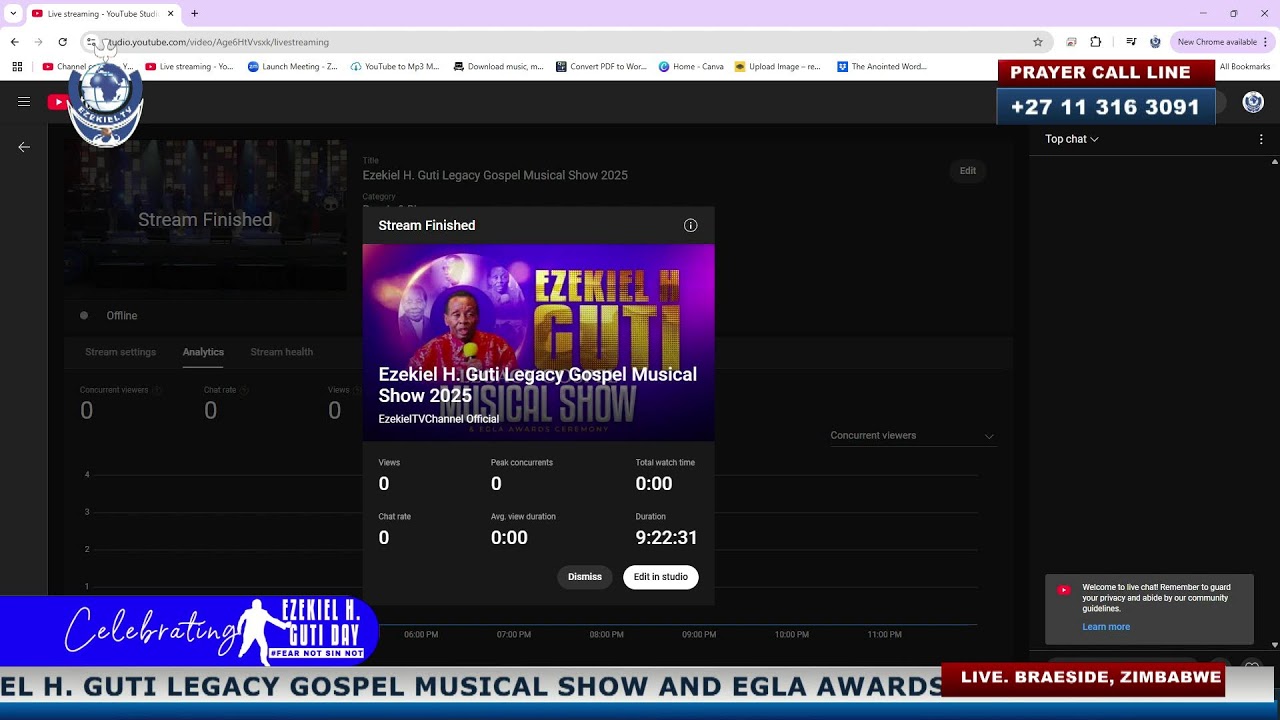
Task: Click the left back arrow in Studio
Action: (x=24, y=147)
